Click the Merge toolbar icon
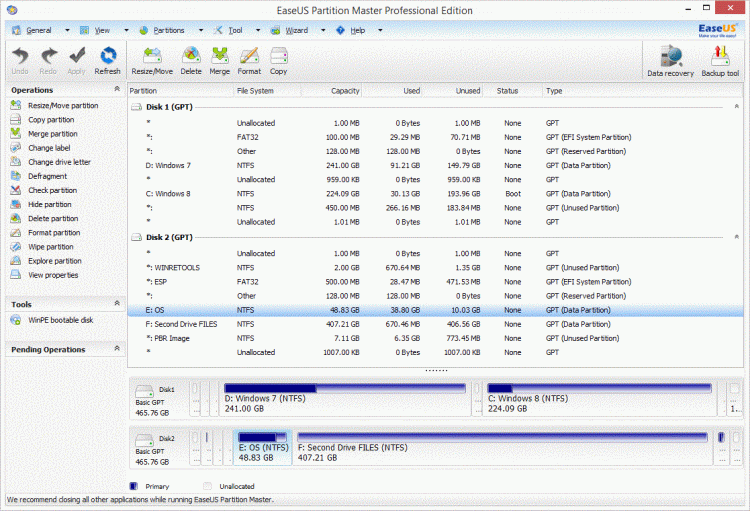This screenshot has width=750, height=511. [220, 61]
